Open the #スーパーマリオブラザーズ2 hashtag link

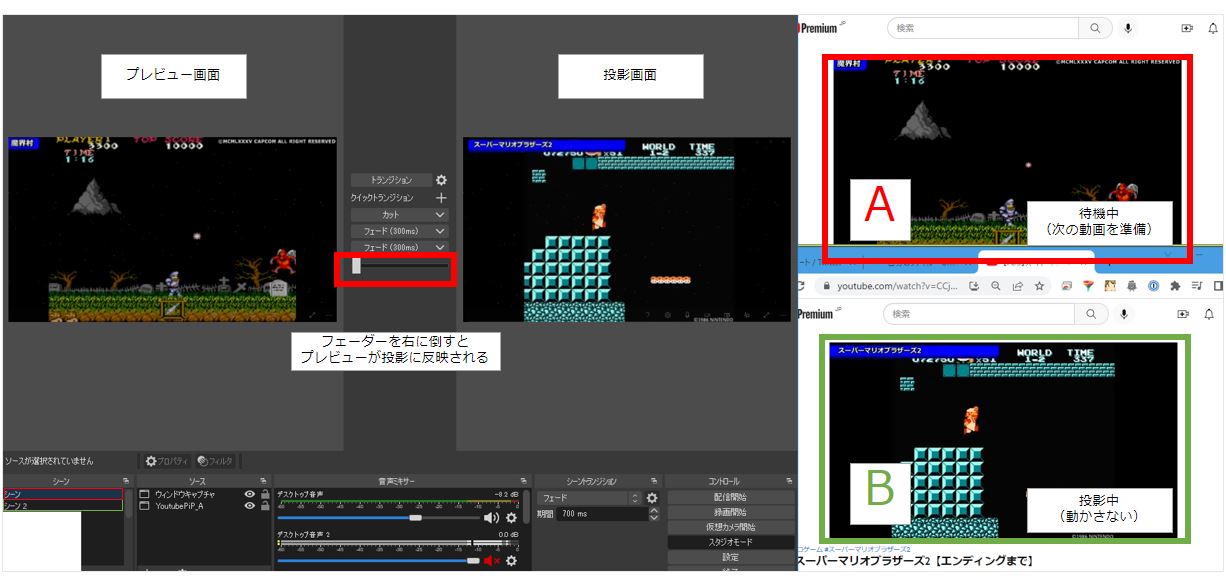click(x=870, y=549)
